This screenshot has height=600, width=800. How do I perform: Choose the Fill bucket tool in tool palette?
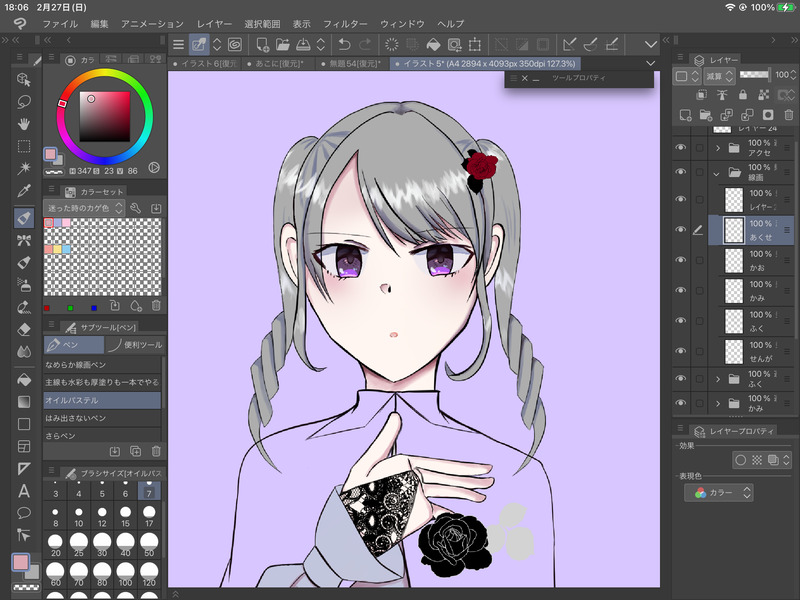[23, 380]
